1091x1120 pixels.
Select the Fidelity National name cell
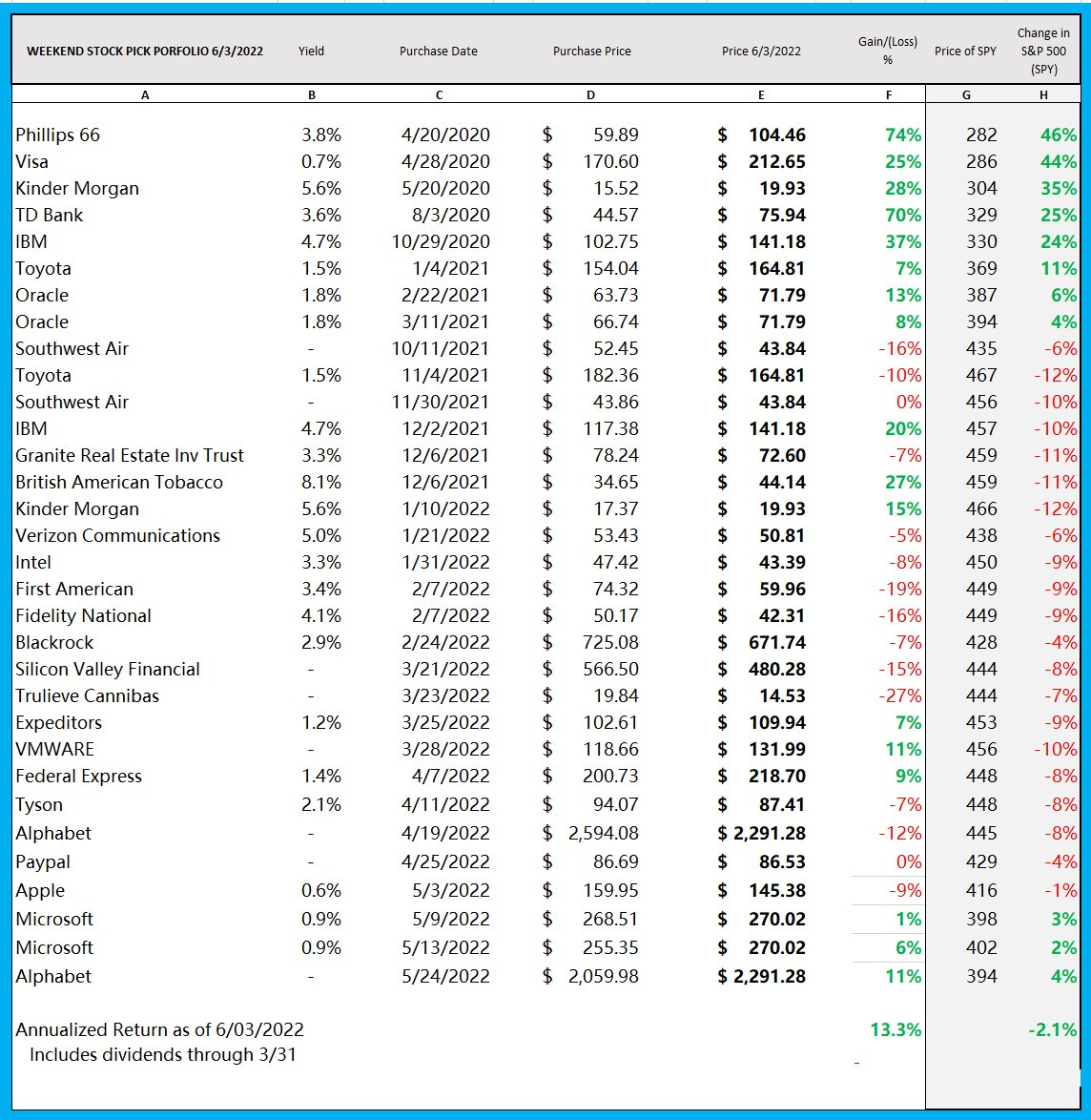coord(84,615)
